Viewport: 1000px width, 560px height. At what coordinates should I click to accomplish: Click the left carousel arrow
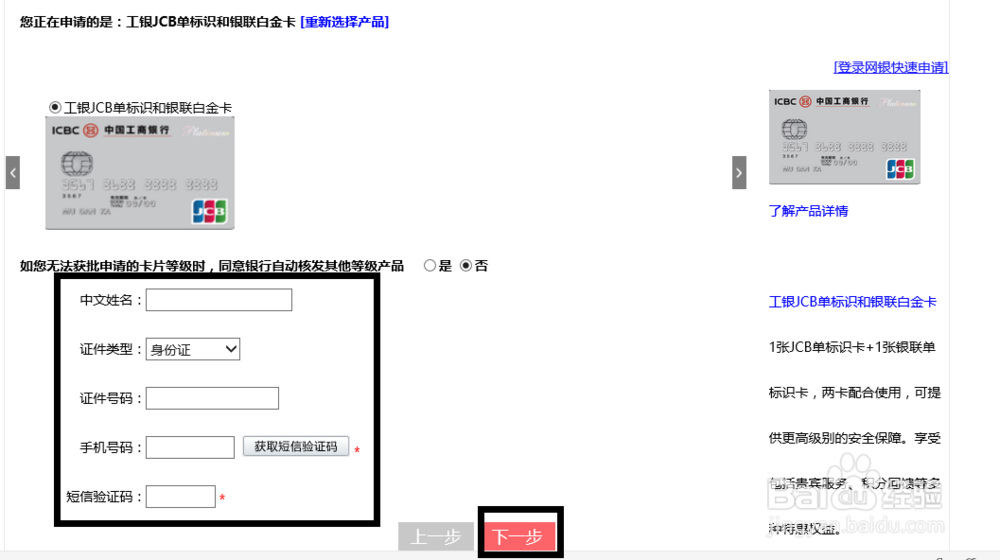13,172
